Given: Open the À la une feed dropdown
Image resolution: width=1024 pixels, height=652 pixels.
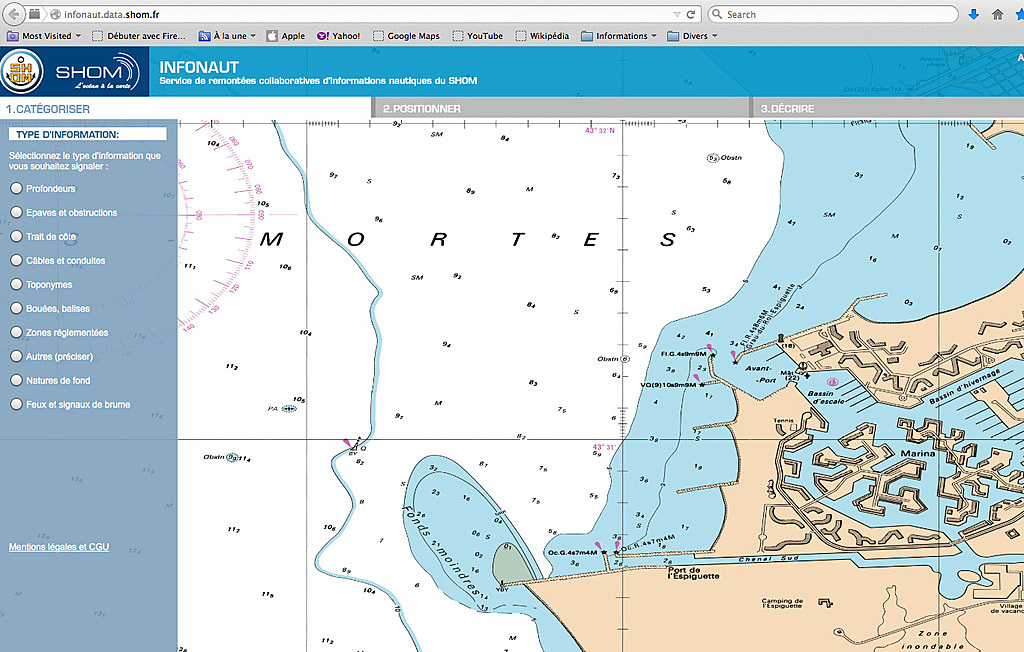Looking at the screenshot, I should tap(227, 36).
